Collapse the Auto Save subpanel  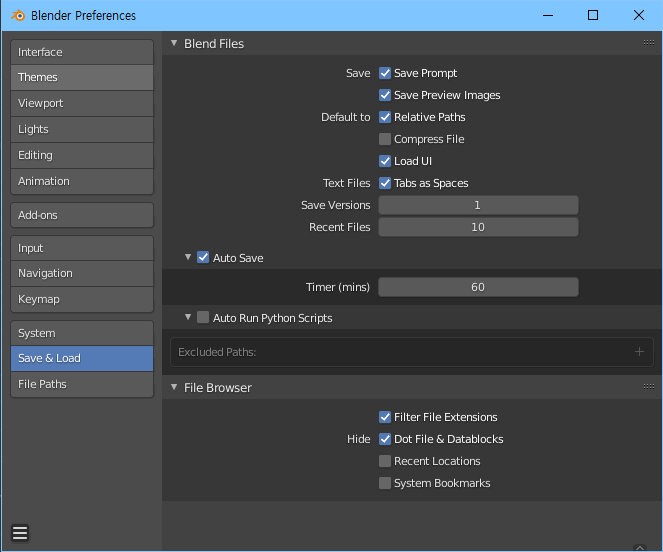(188, 257)
